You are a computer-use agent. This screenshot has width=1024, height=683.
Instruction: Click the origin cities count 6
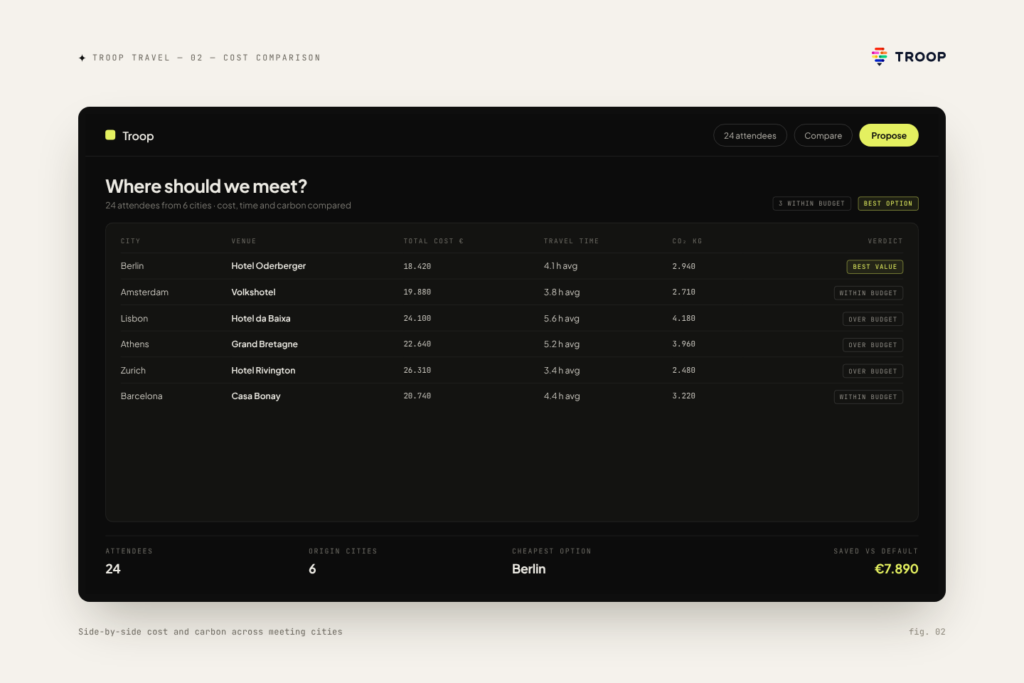click(x=312, y=569)
